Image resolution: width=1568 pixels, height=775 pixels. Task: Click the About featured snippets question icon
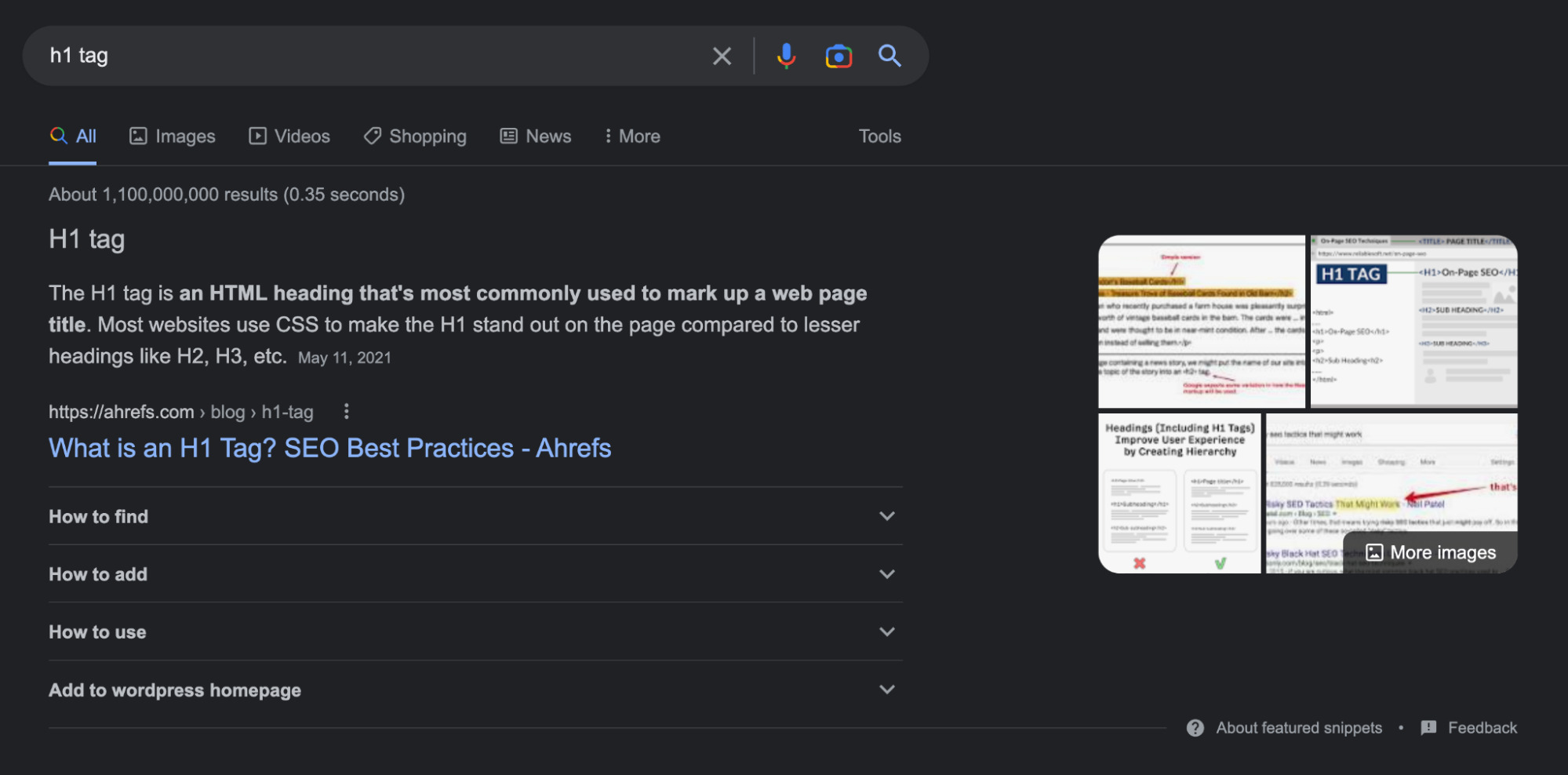click(1195, 728)
